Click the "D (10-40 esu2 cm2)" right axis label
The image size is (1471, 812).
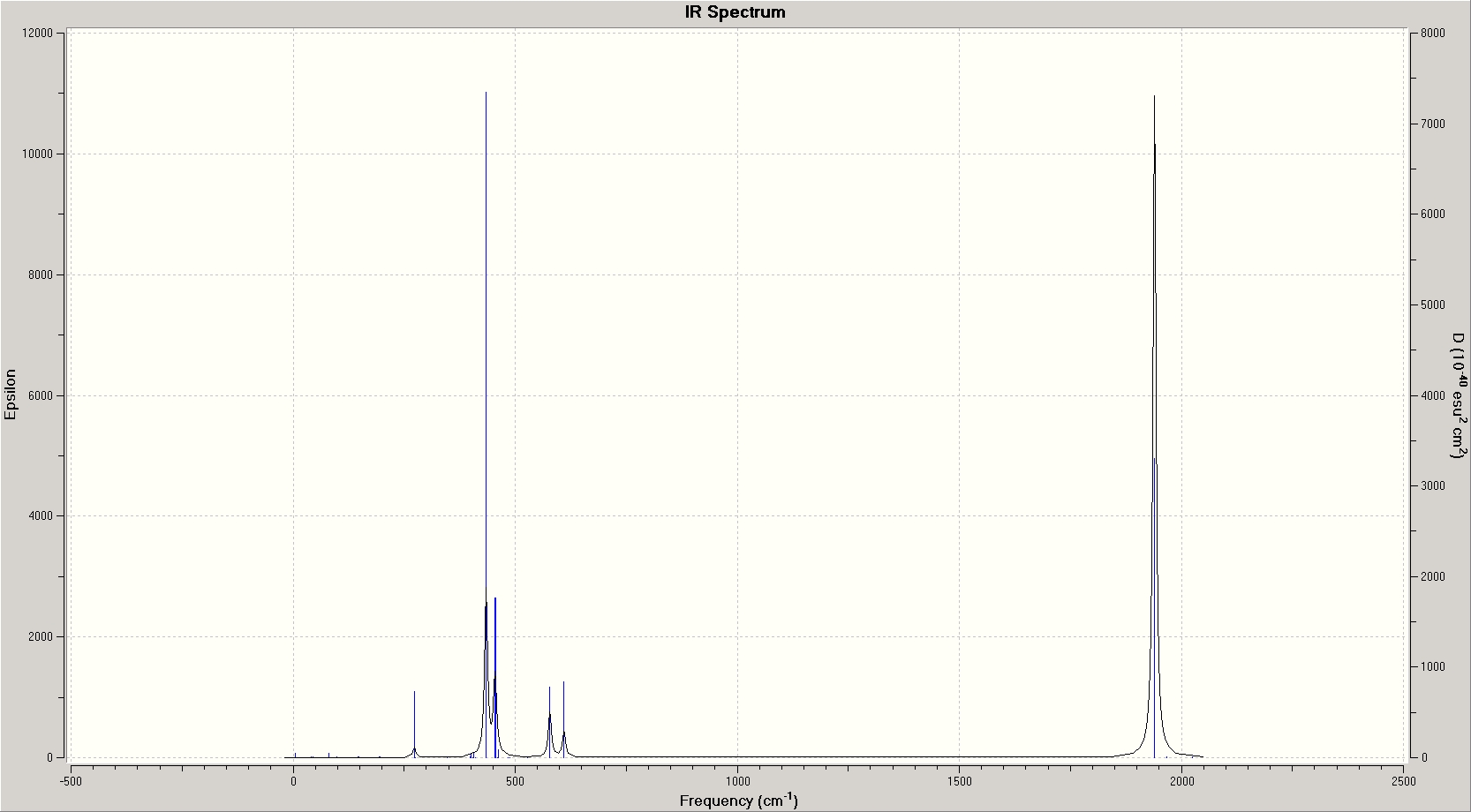point(1459,395)
